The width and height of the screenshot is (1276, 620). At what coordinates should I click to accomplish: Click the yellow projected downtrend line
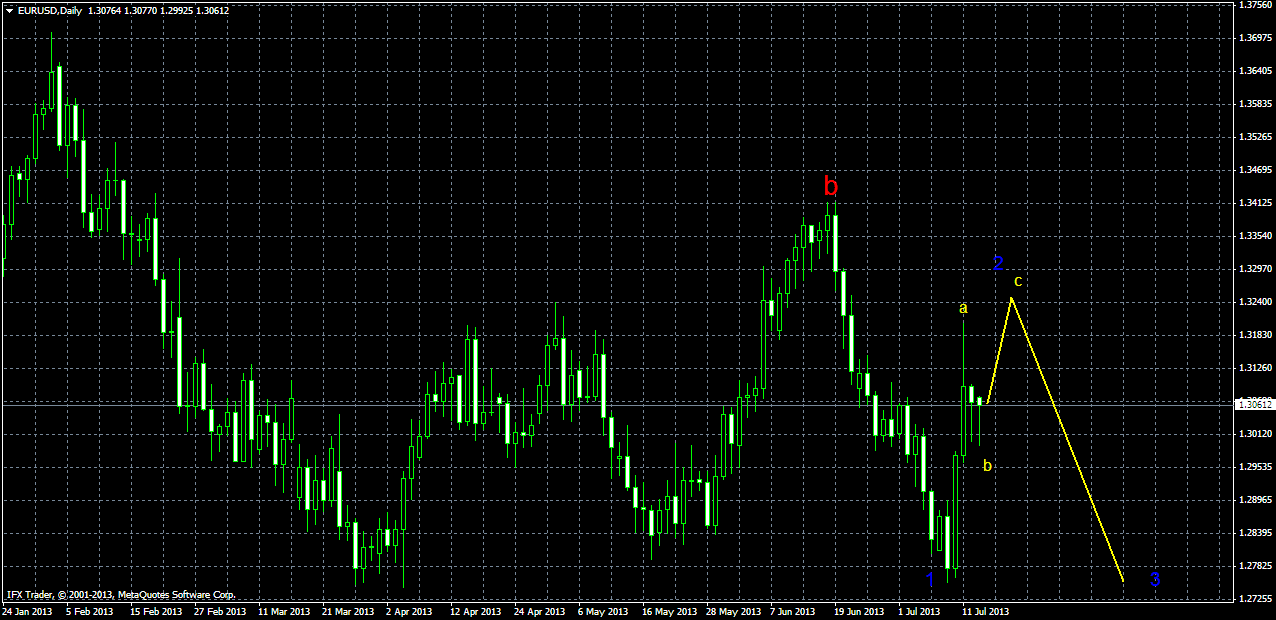1068,440
